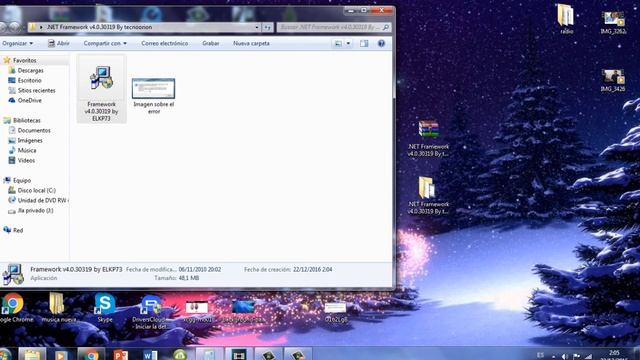Select the radio folder on desktop
Viewport: 640px width, 360px height.
tap(566, 18)
